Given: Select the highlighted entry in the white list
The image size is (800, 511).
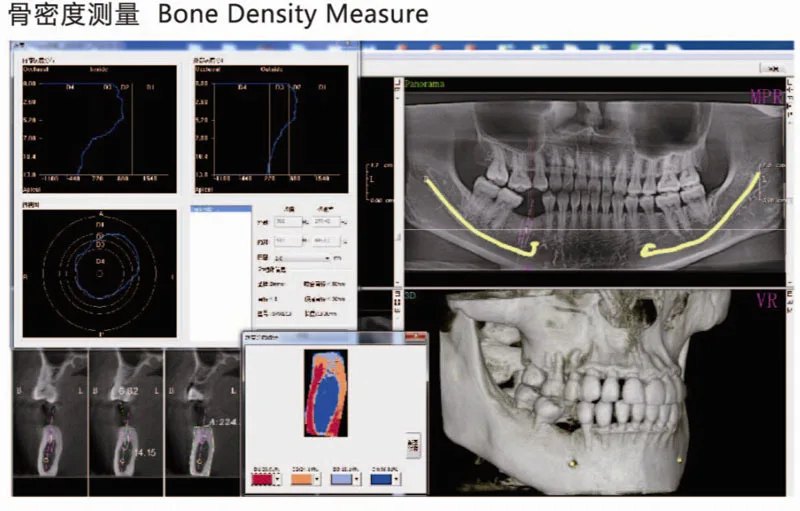Looking at the screenshot, I should (221, 209).
